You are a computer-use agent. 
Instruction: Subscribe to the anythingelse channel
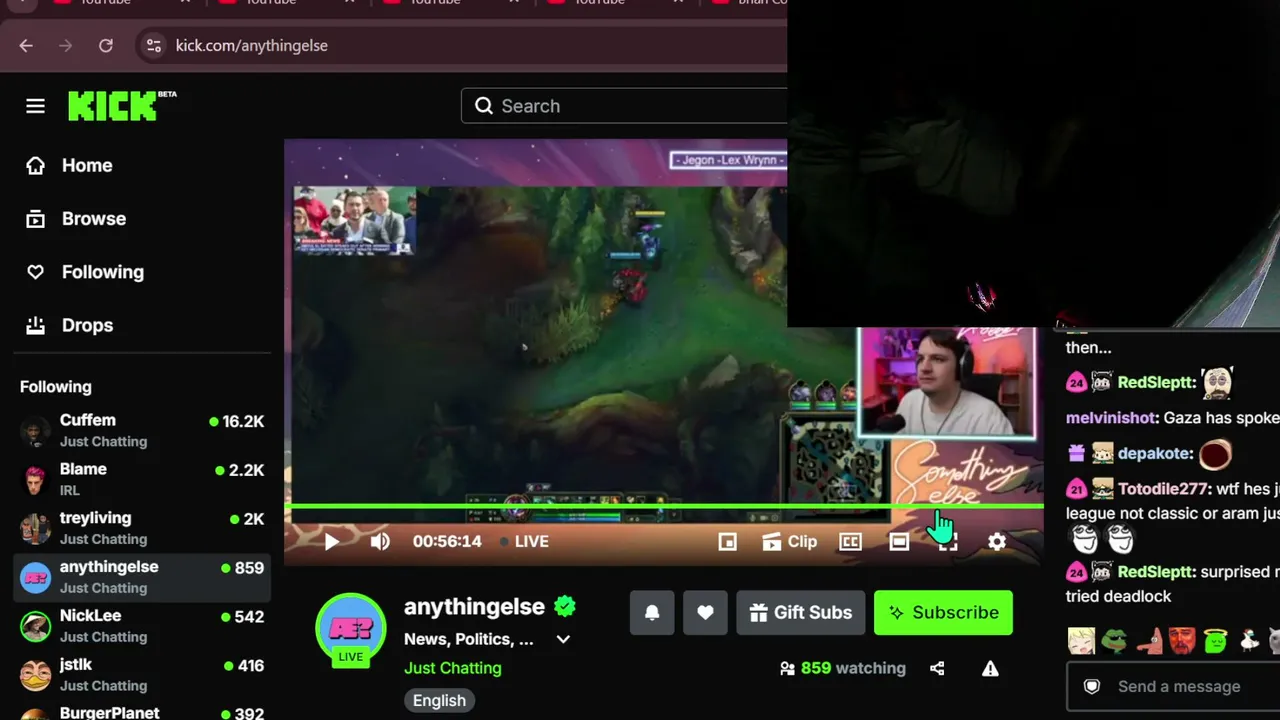(x=943, y=613)
